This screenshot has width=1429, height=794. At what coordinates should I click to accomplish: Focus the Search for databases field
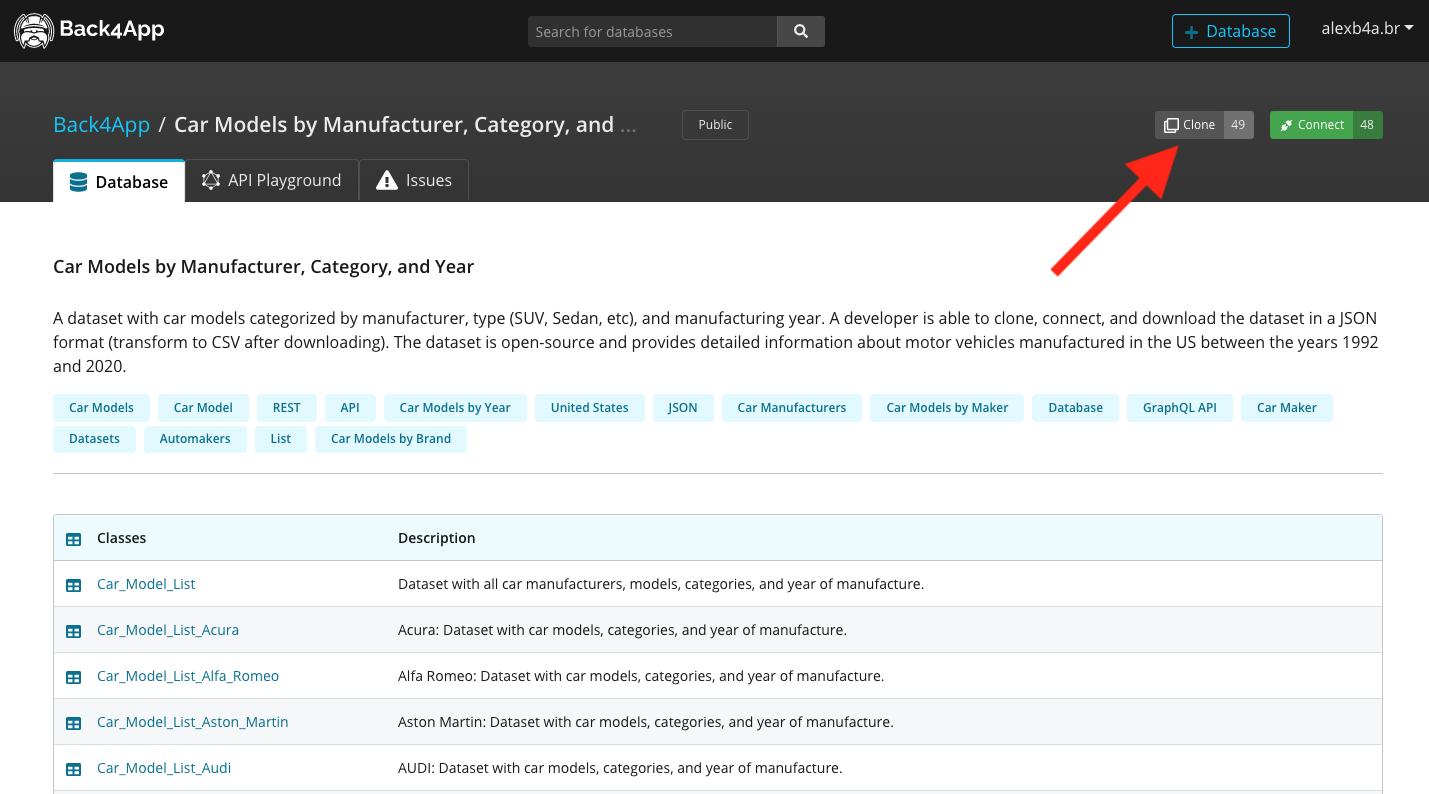pyautogui.click(x=652, y=31)
